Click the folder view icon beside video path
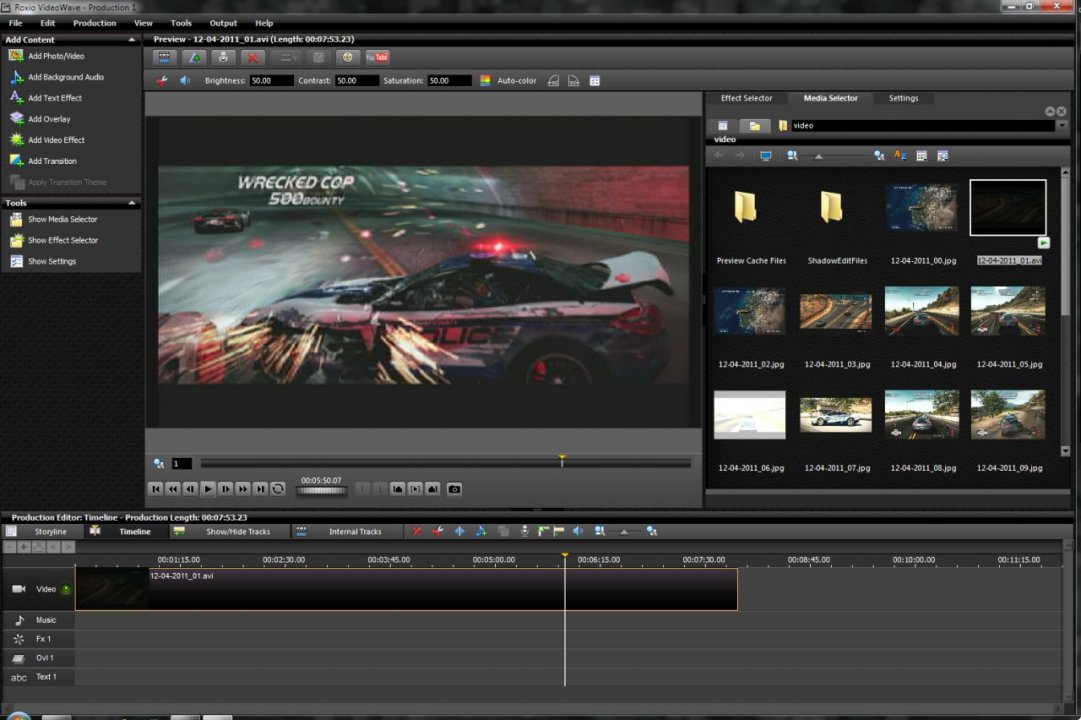1081x720 pixels. (755, 126)
